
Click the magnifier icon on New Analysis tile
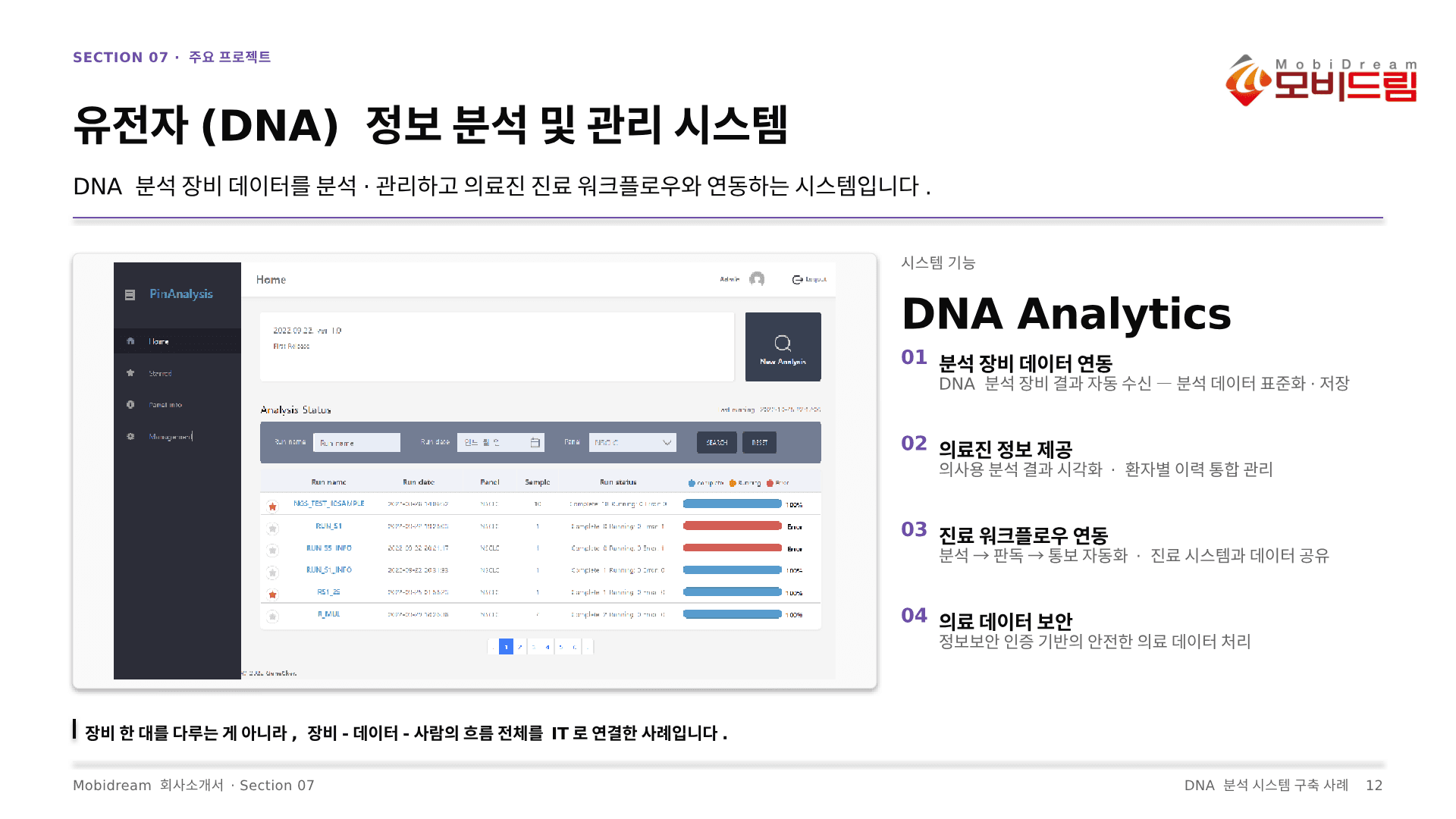point(783,344)
